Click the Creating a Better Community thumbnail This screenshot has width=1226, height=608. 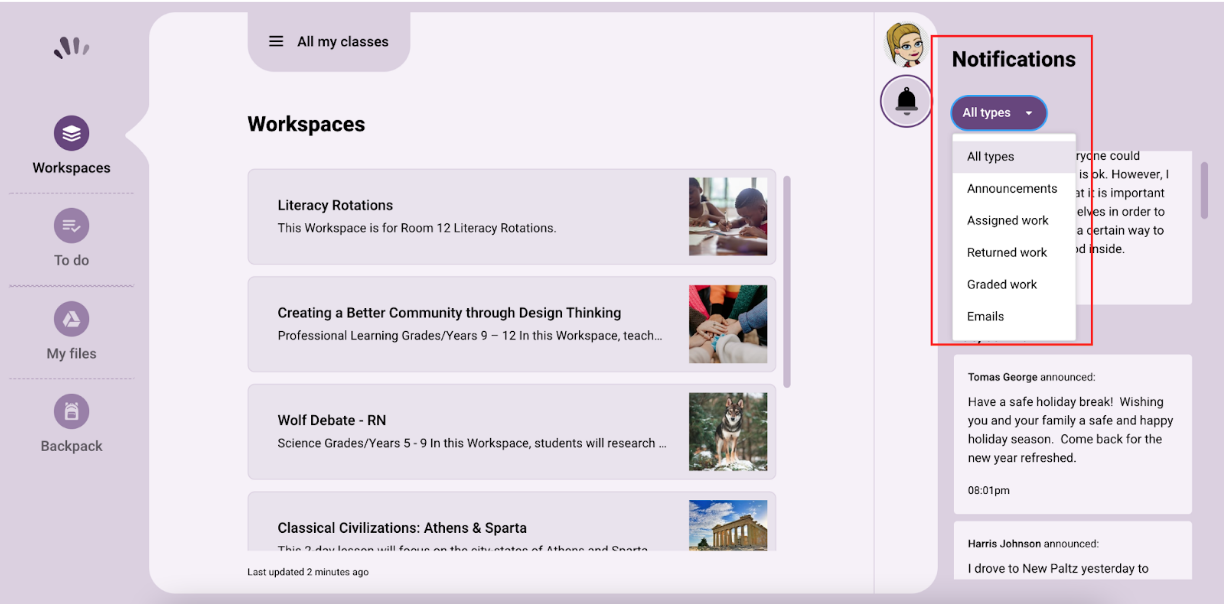[728, 324]
